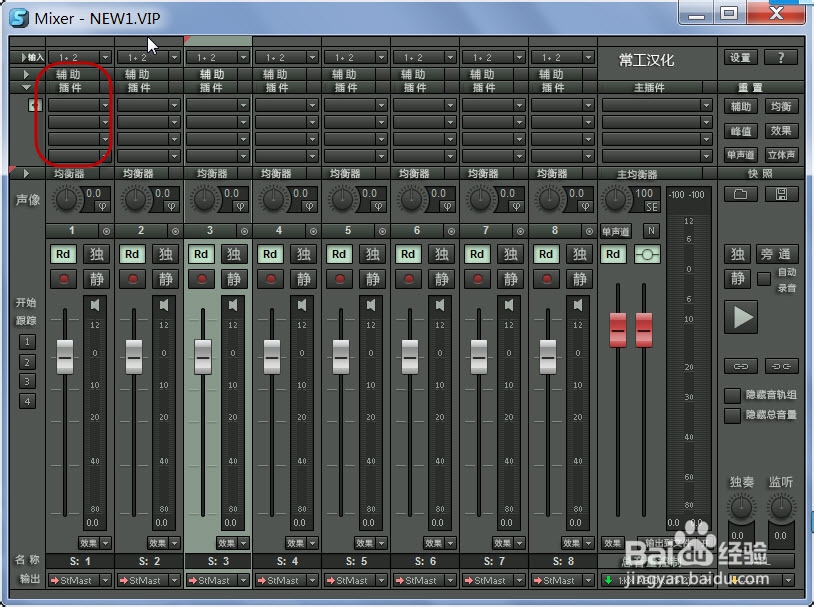This screenshot has height=607, width=814.
Task: Open help with the question mark button
Action: [x=781, y=58]
